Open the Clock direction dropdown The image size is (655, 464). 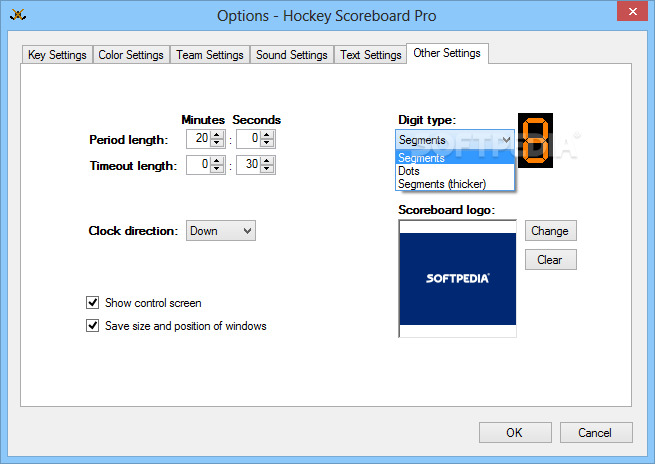221,231
